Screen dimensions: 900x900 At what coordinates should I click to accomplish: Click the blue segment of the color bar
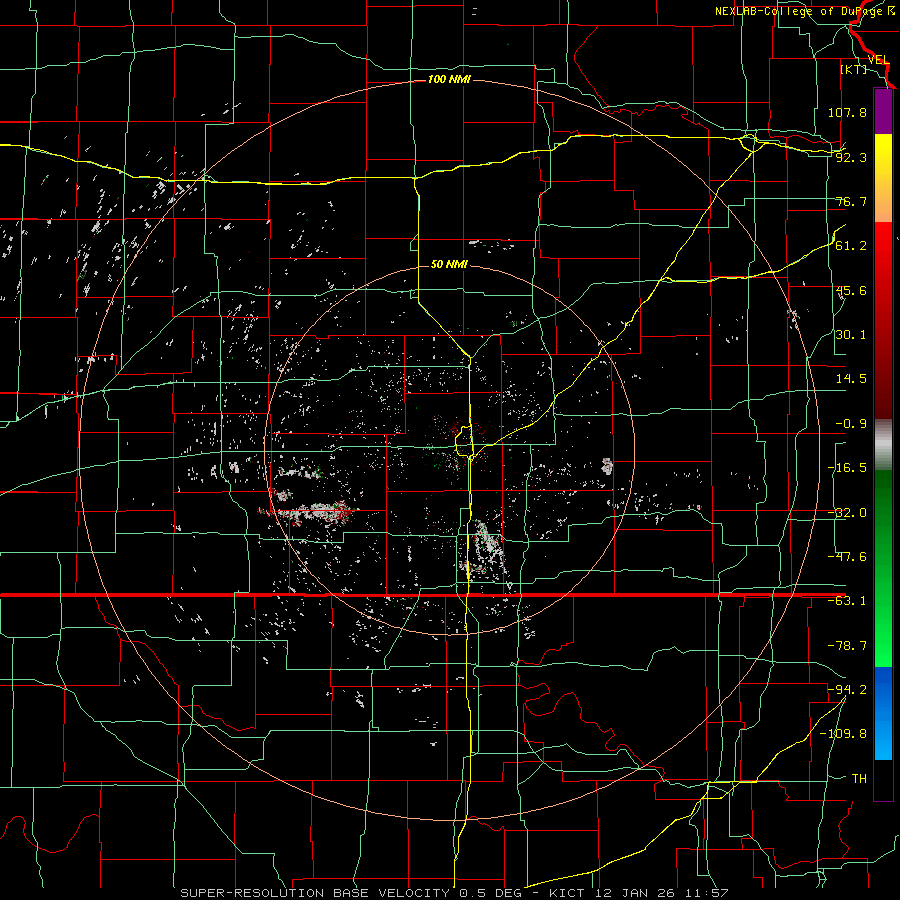click(883, 713)
